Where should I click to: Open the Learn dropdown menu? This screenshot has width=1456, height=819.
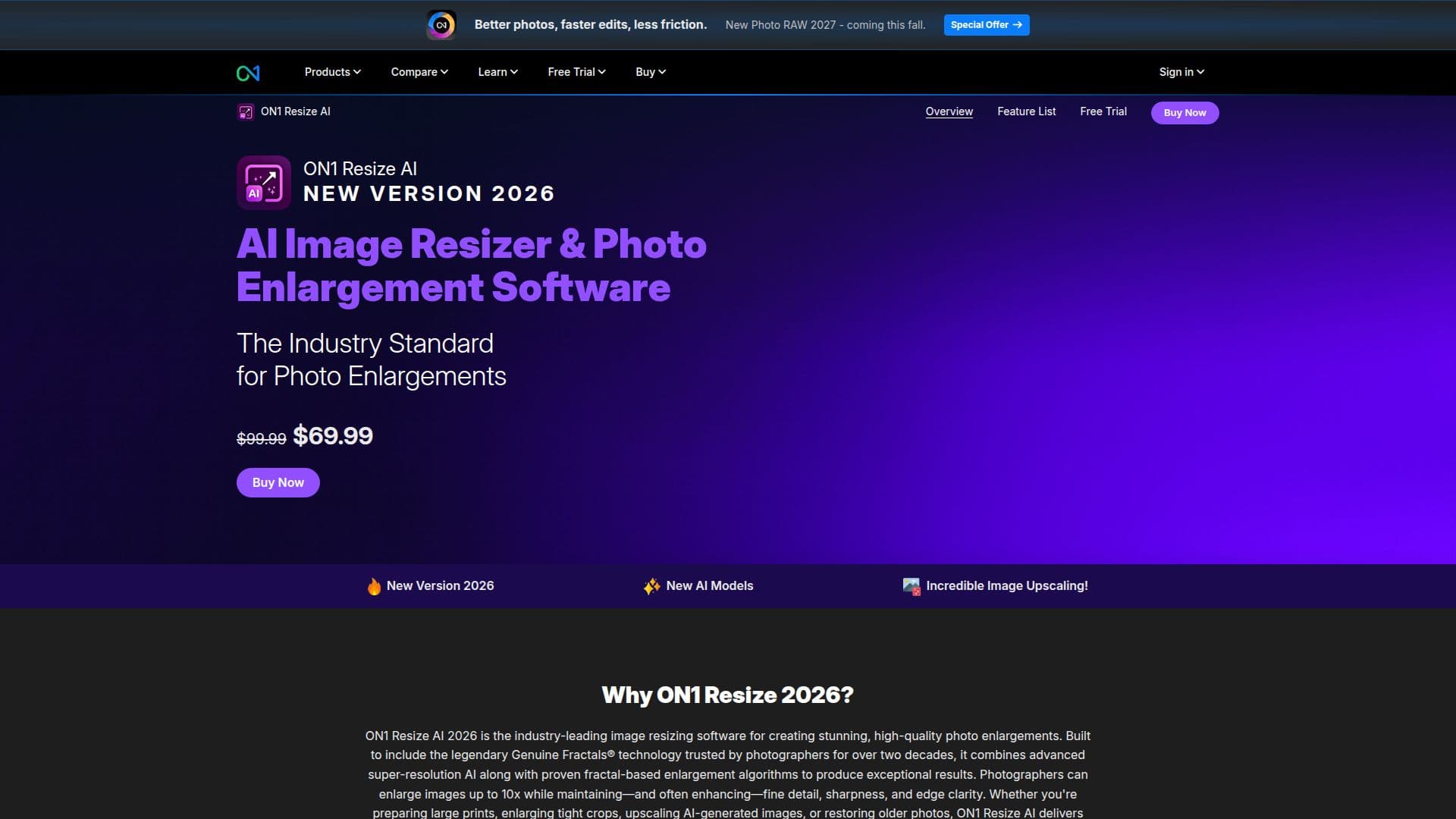tap(497, 72)
